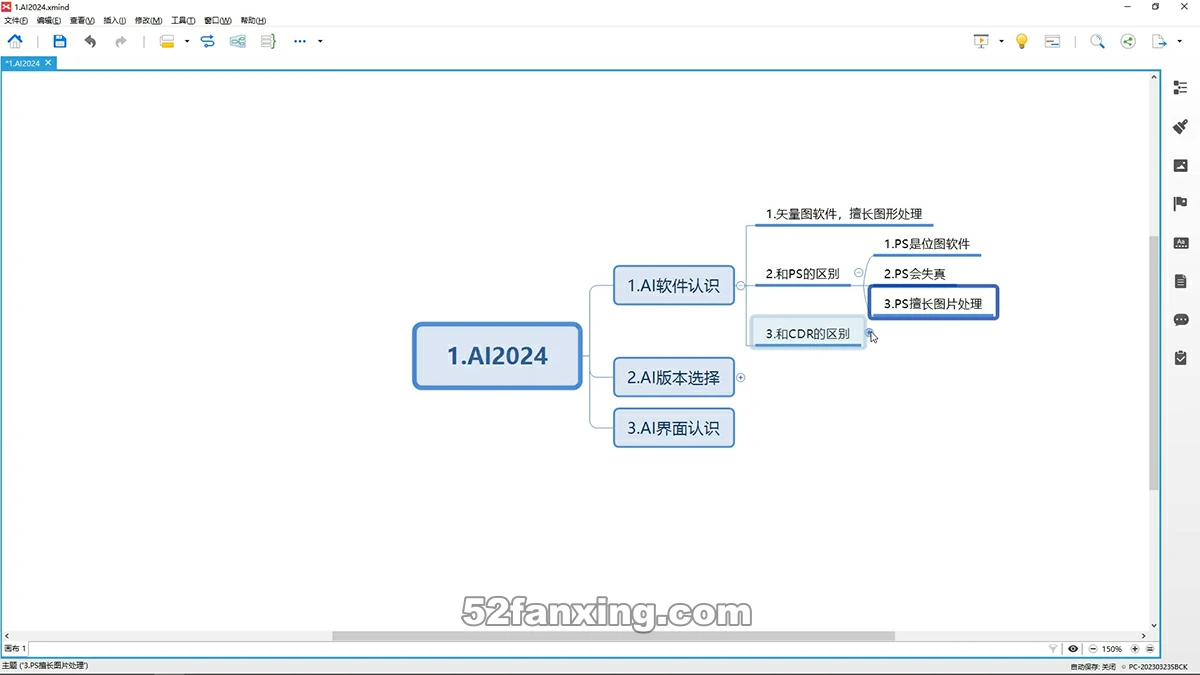Viewport: 1200px width, 675px height.
Task: Export the map with the export icon
Action: pyautogui.click(x=1159, y=41)
